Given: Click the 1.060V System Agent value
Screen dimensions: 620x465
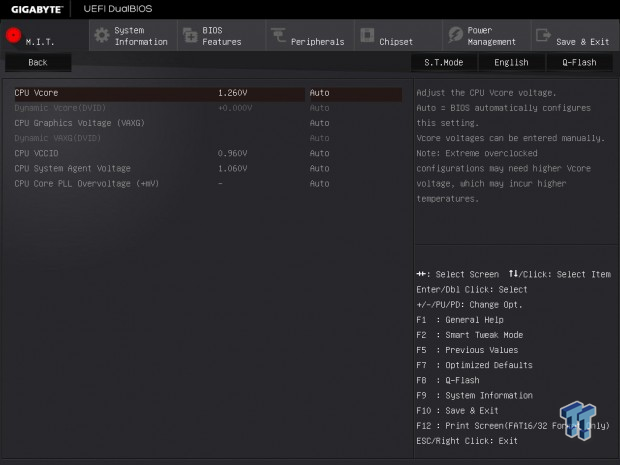Looking at the screenshot, I should pyautogui.click(x=232, y=168).
